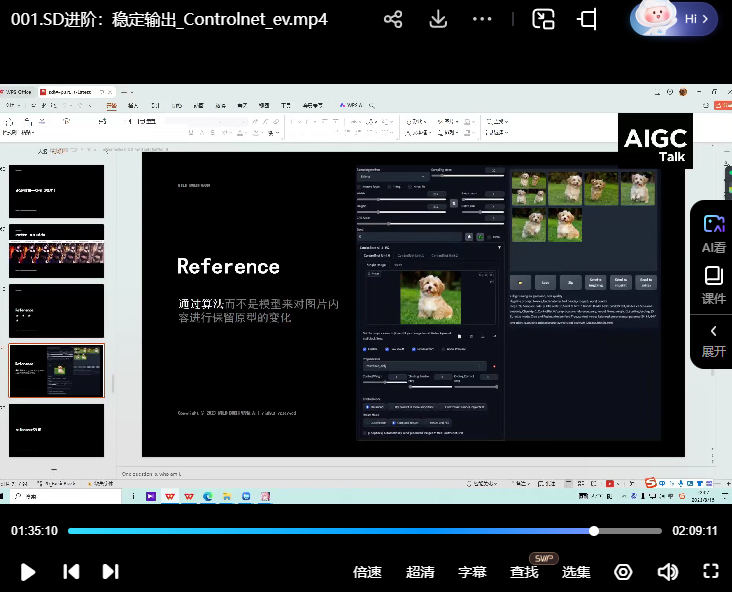
Task: Click the 查找 search button
Action: point(524,572)
